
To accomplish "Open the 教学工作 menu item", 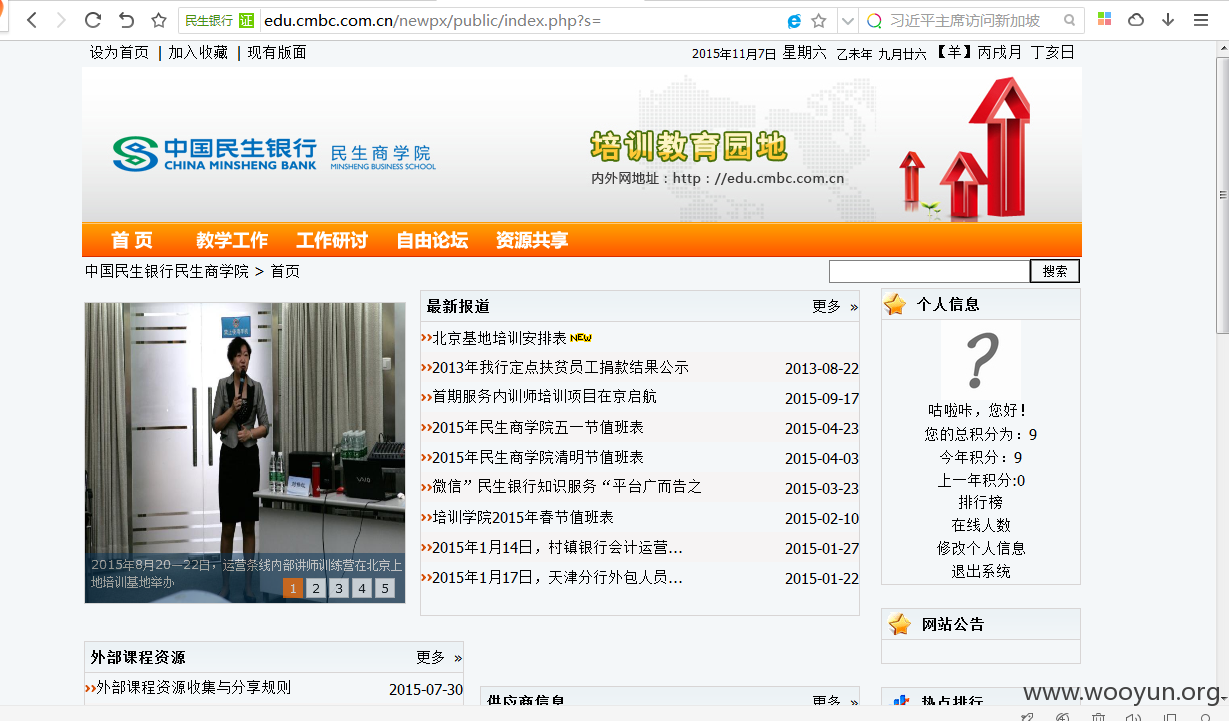I will pos(232,240).
